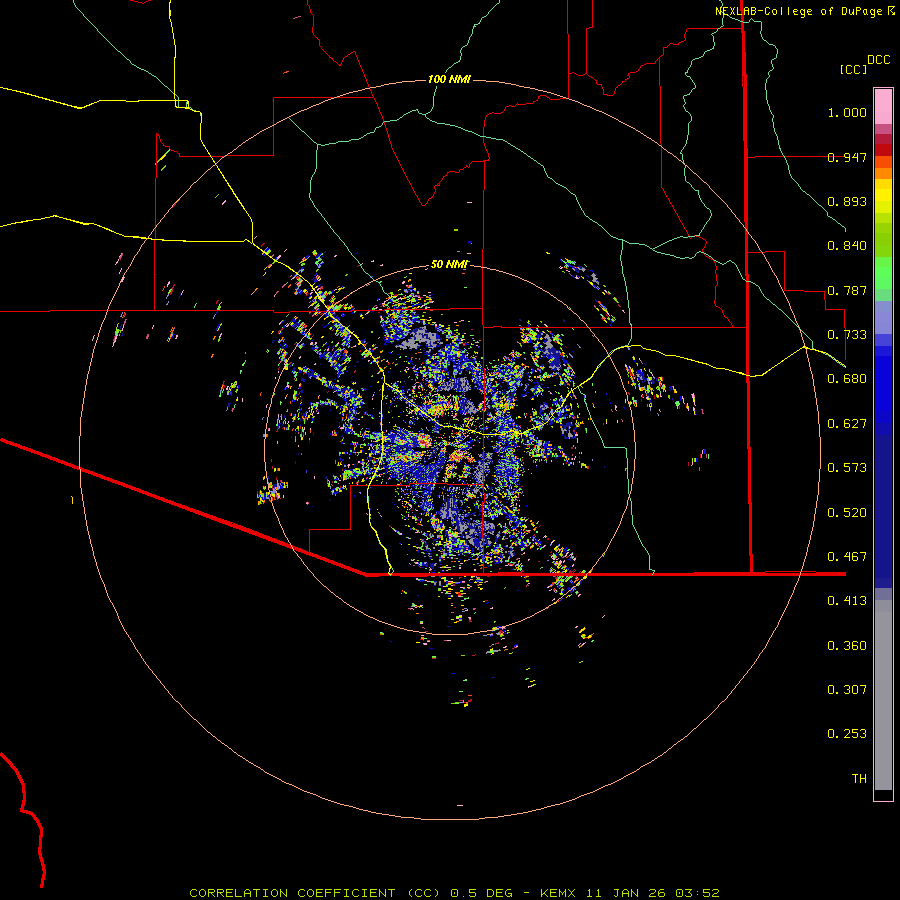Click the 11 JAN 26 03:52 timestamp

tap(653, 893)
